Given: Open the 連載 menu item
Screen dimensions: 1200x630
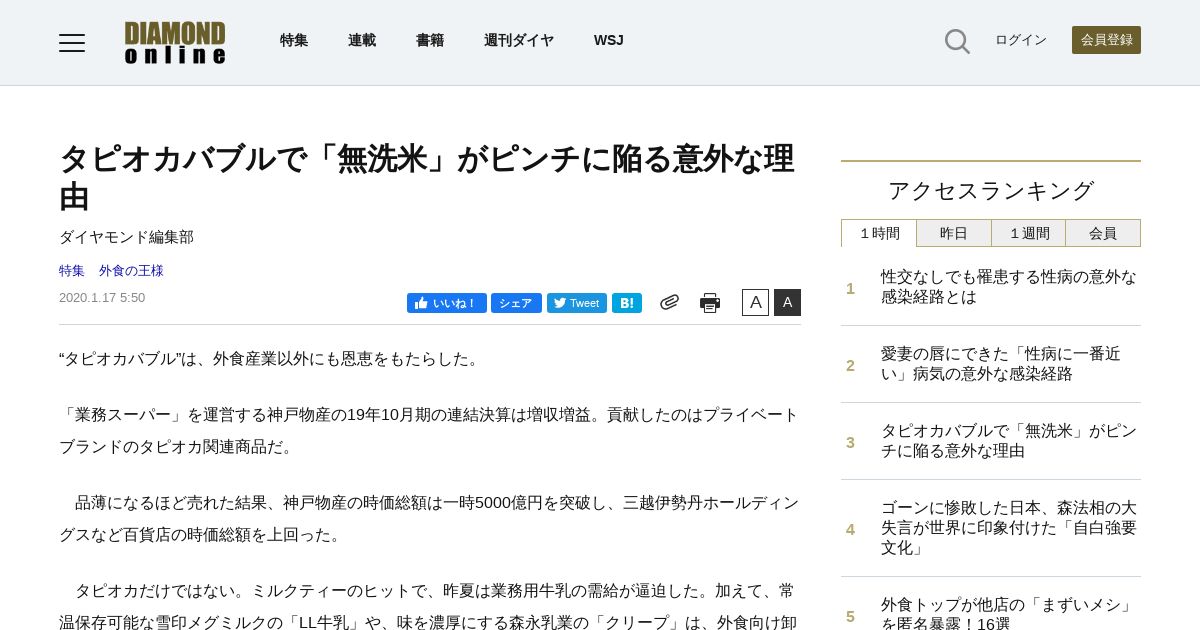Looking at the screenshot, I should coord(362,41).
